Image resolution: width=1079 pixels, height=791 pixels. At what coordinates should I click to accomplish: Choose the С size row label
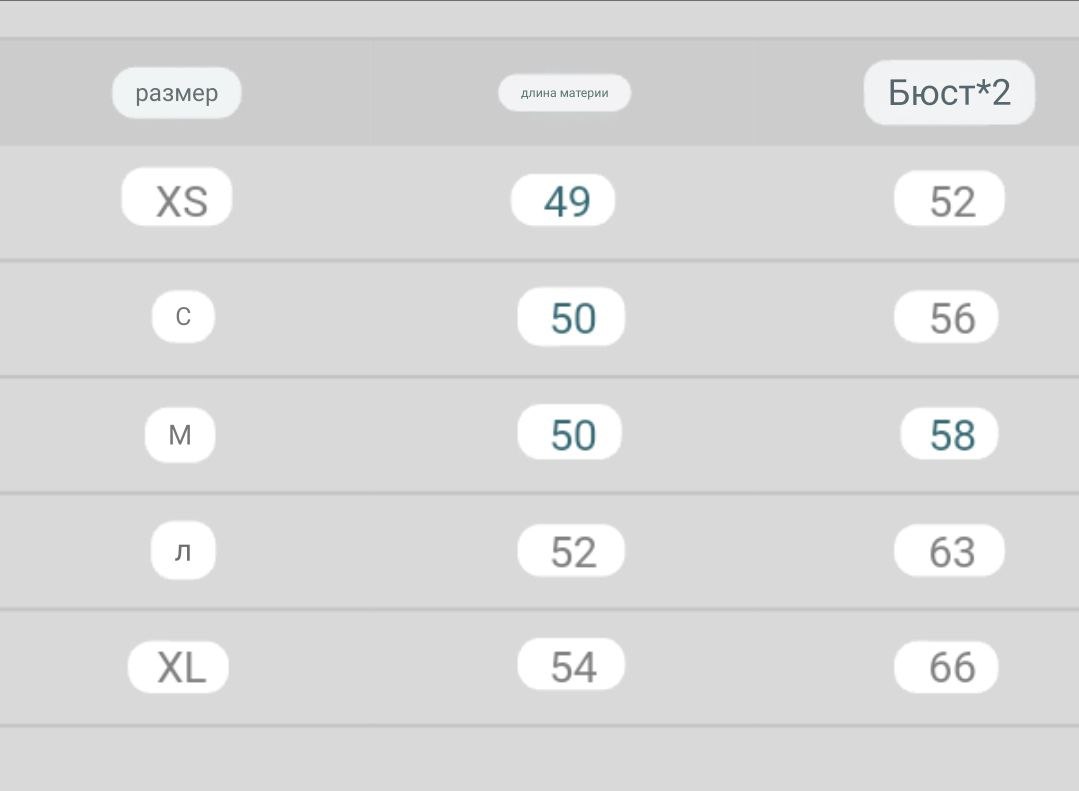[x=183, y=317]
